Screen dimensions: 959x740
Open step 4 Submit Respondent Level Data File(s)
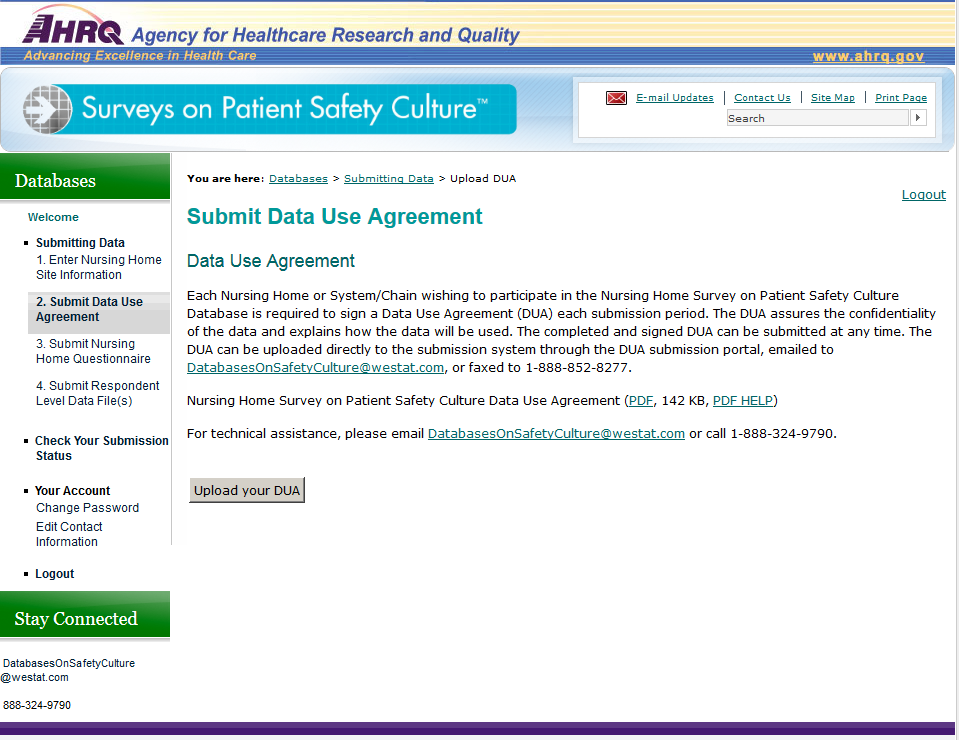[x=97, y=393]
